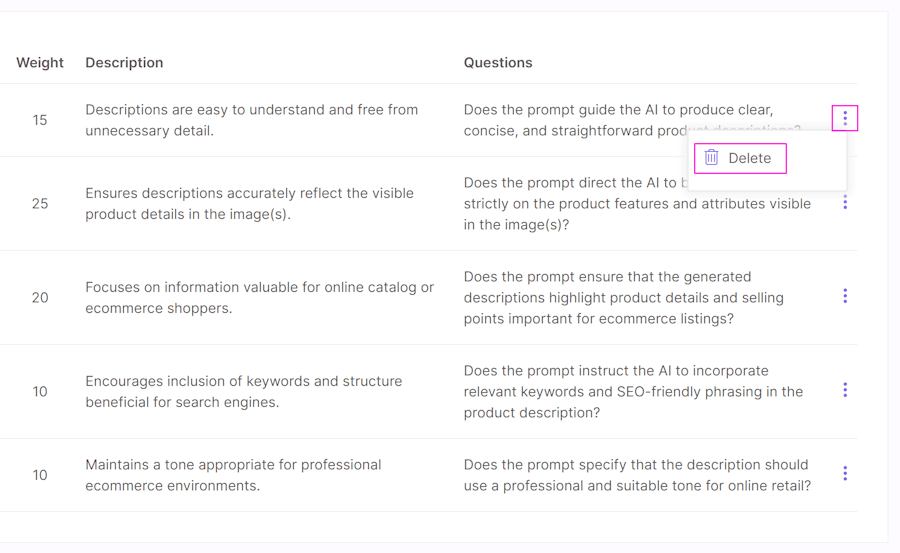This screenshot has height=553, width=900.
Task: Click the Weight column header
Action: [40, 63]
